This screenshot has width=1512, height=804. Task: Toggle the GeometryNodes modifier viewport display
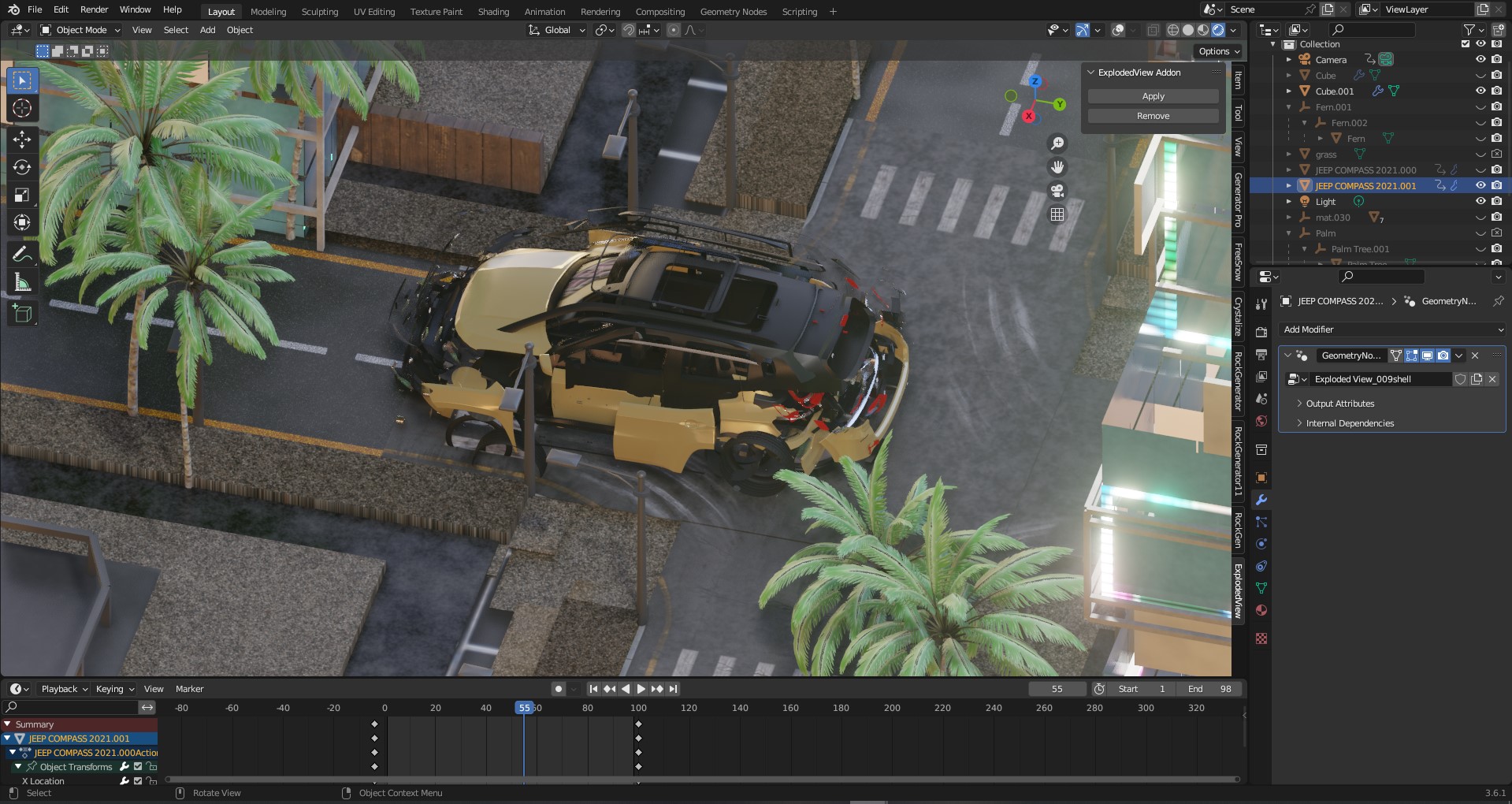[x=1427, y=355]
